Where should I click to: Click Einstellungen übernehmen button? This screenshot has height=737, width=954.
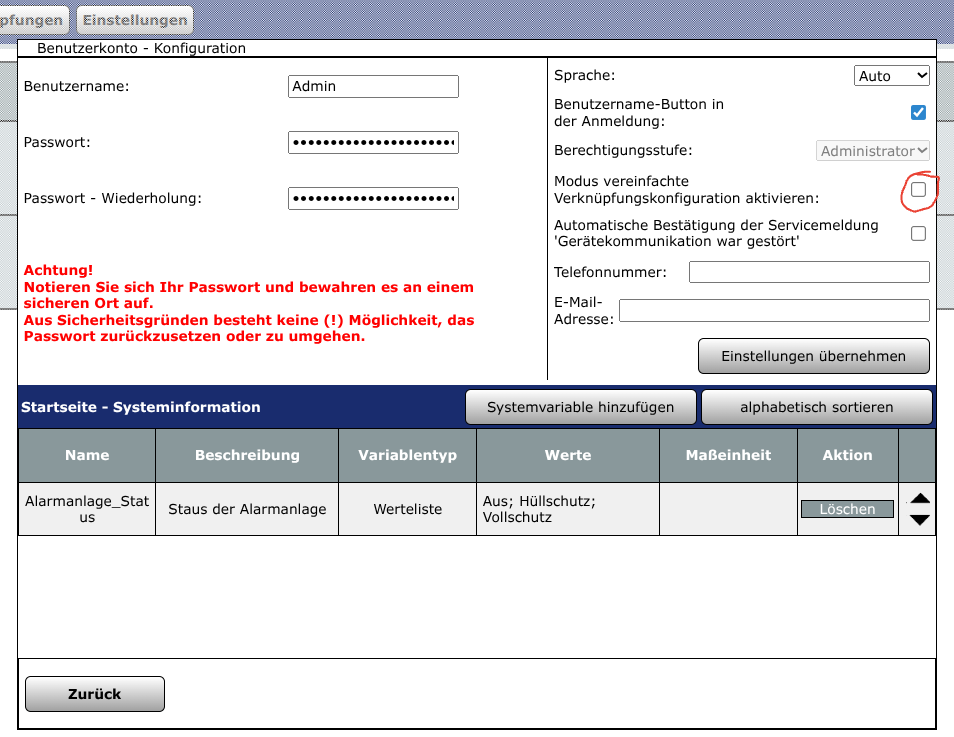(813, 356)
